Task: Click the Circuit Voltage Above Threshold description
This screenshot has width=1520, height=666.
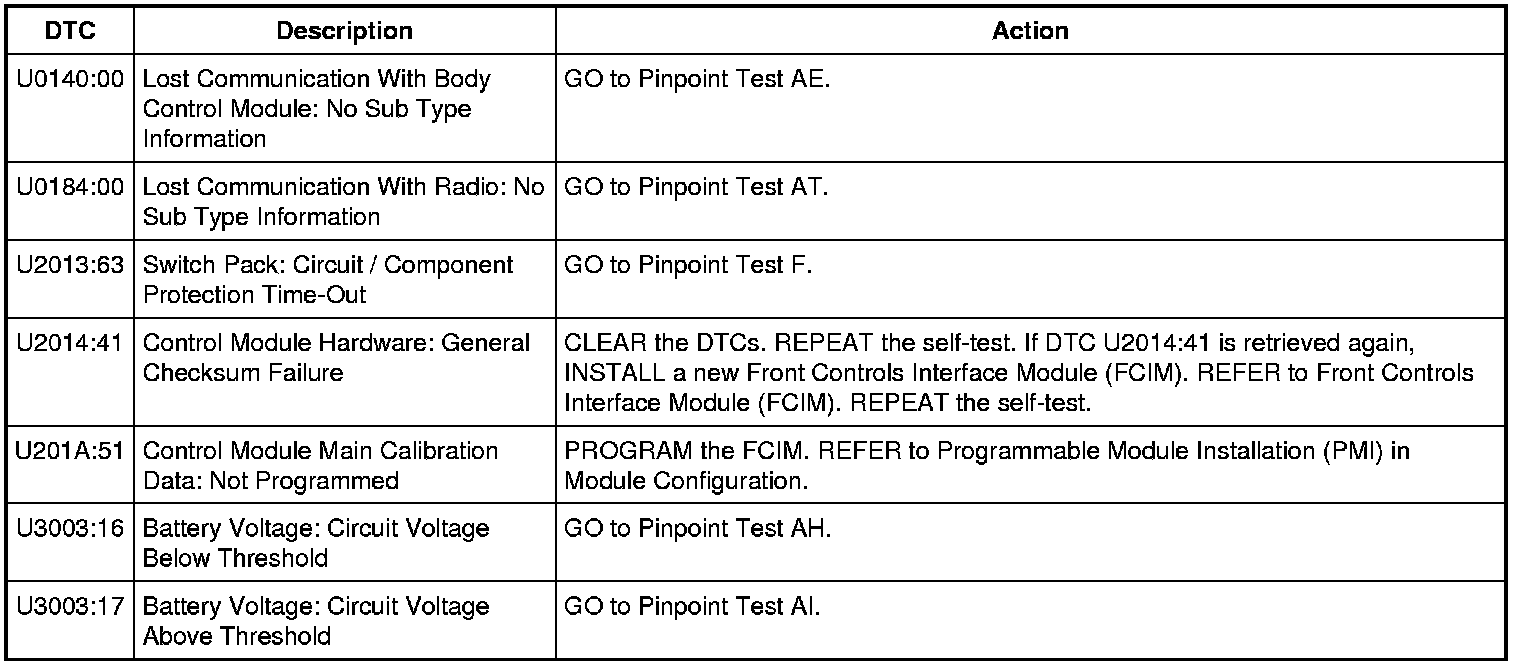Action: point(316,621)
